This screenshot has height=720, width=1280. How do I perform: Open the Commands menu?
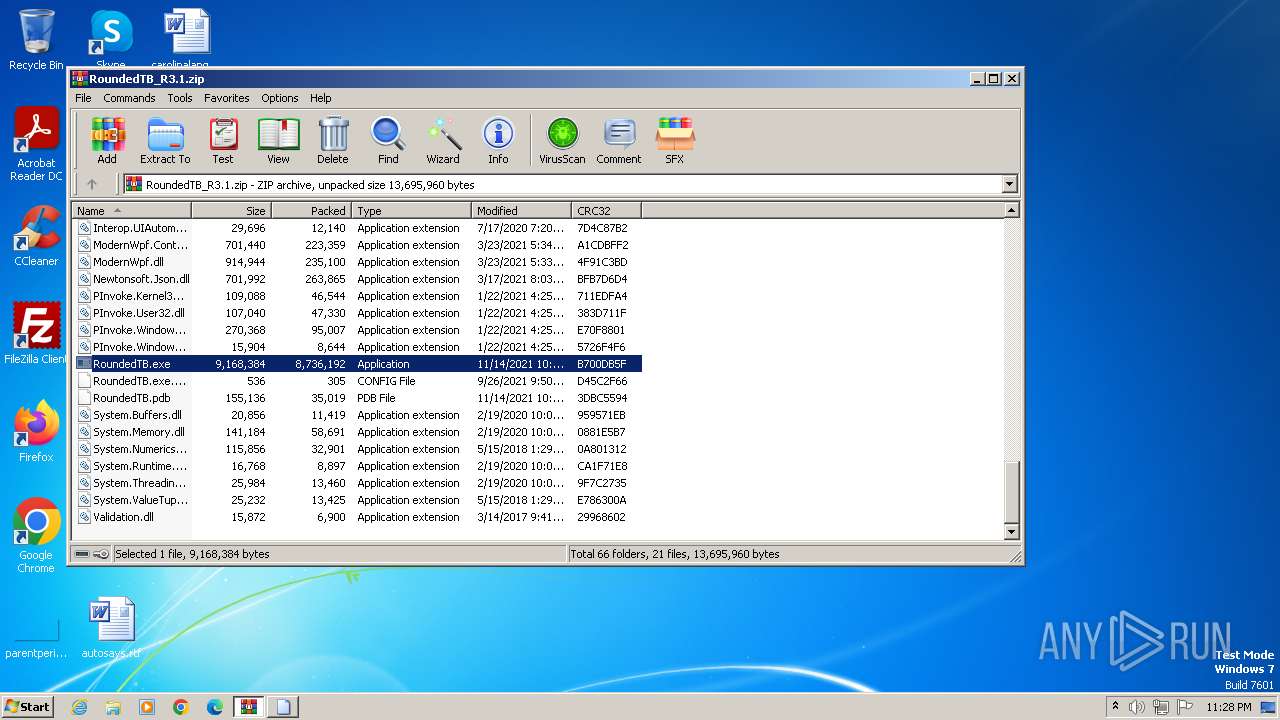click(129, 98)
